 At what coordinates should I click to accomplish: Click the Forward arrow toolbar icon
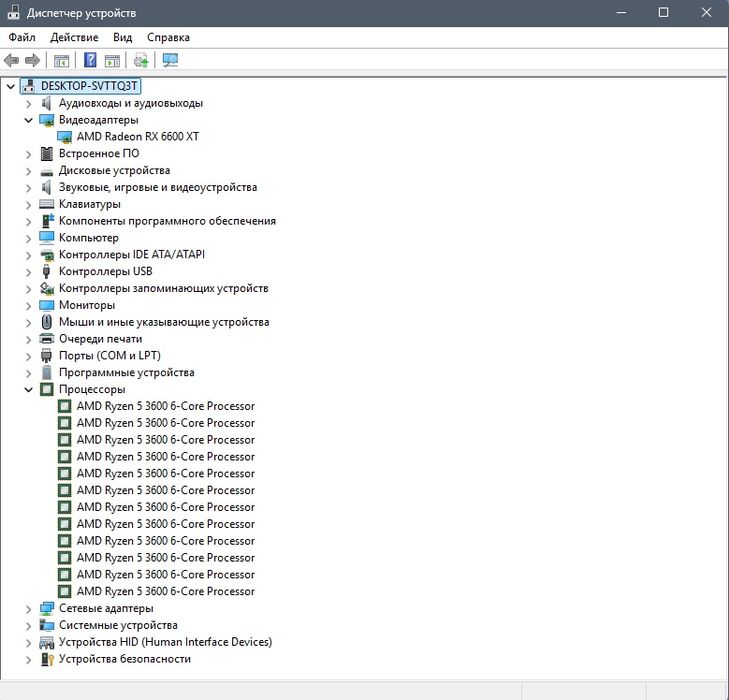[x=32, y=60]
